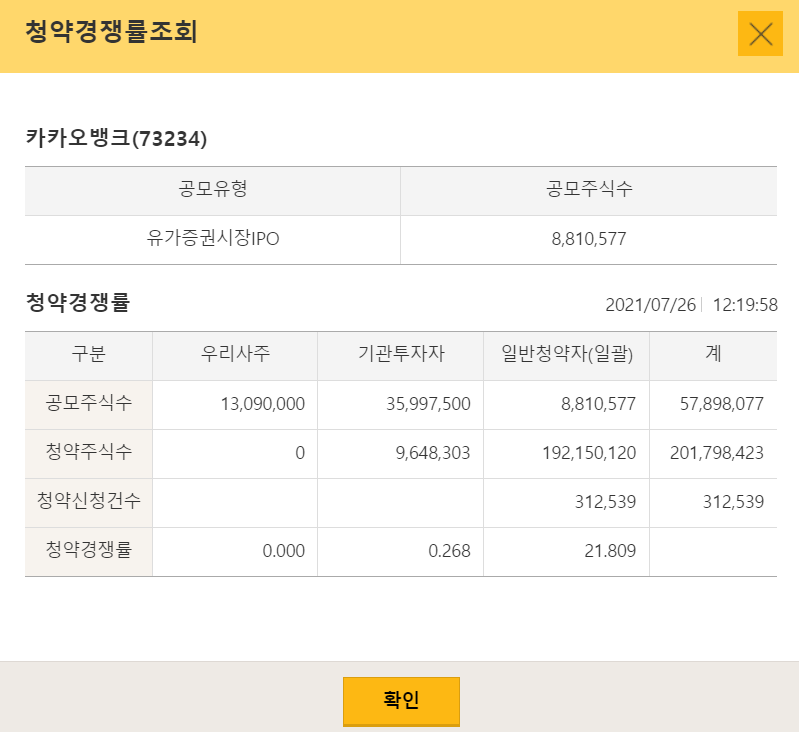Click the stock name 카카오뱅크(73234)
The width and height of the screenshot is (799, 732).
(x=116, y=139)
